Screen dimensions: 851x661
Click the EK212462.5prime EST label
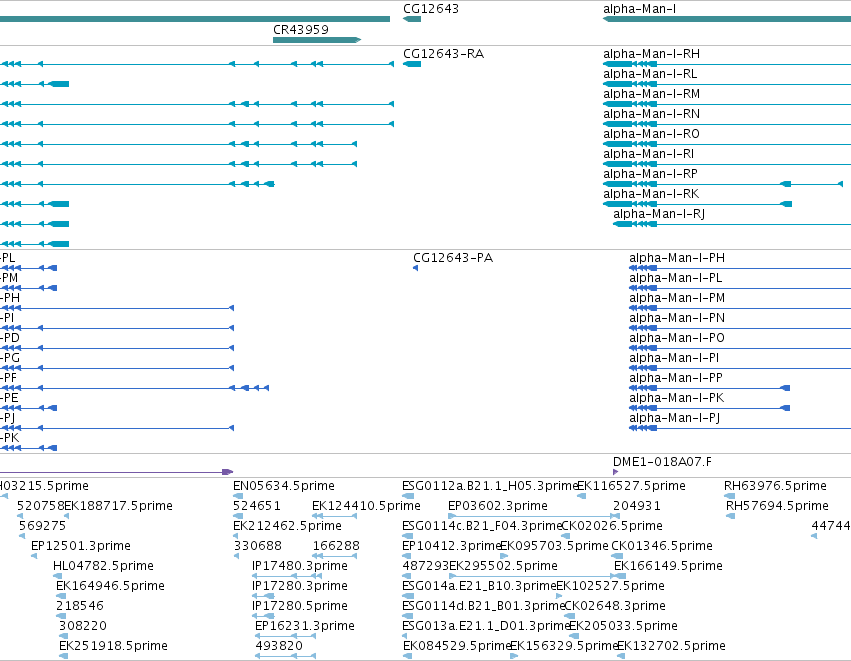click(287, 526)
